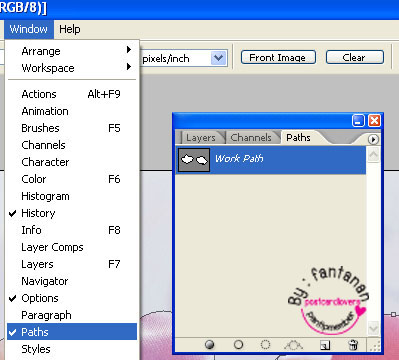Open Paths panel flyout menu arrow
The width and height of the screenshot is (399, 360).
pos(373,139)
